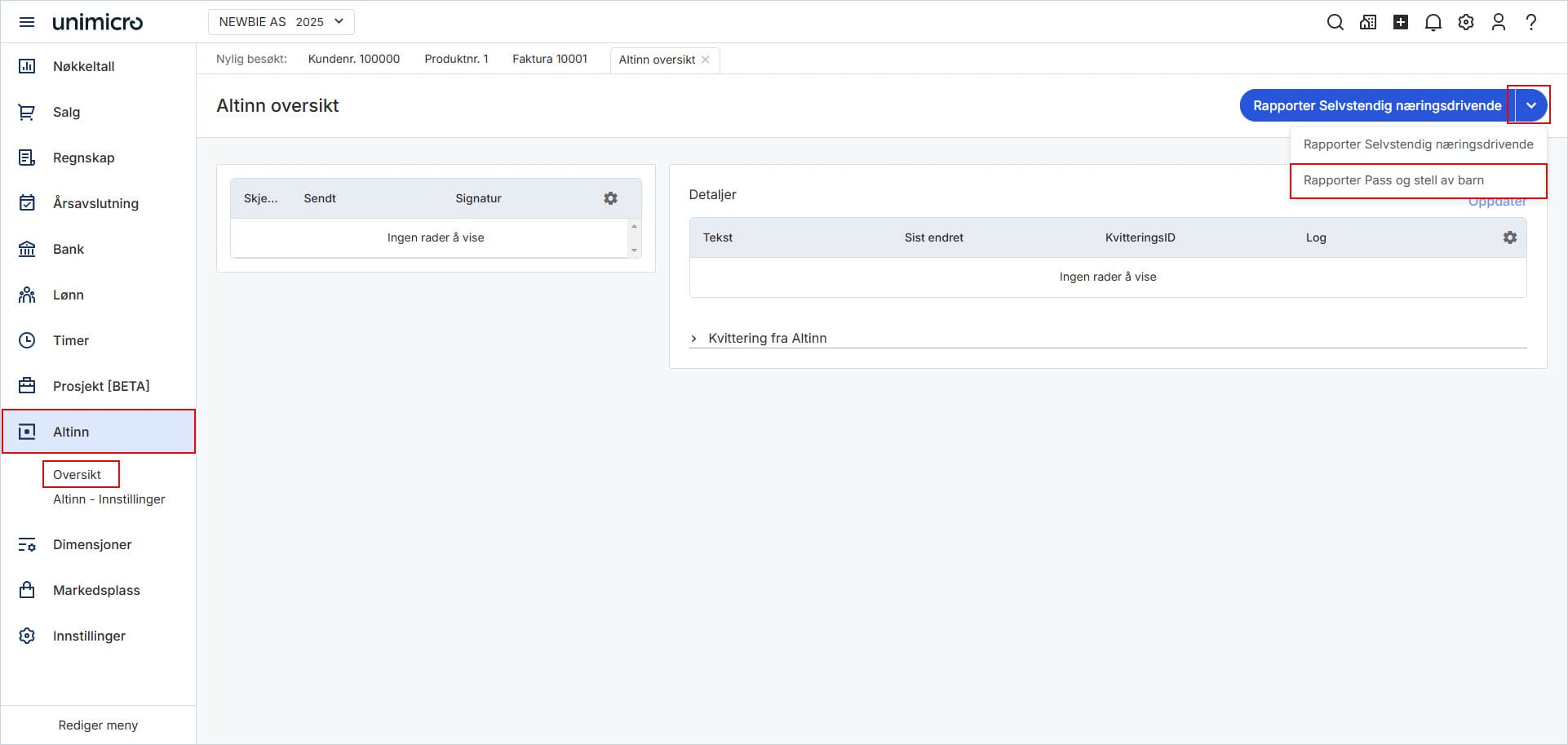Click the Prosjekt briefcase icon
The height and width of the screenshot is (745, 1568).
coord(27,386)
